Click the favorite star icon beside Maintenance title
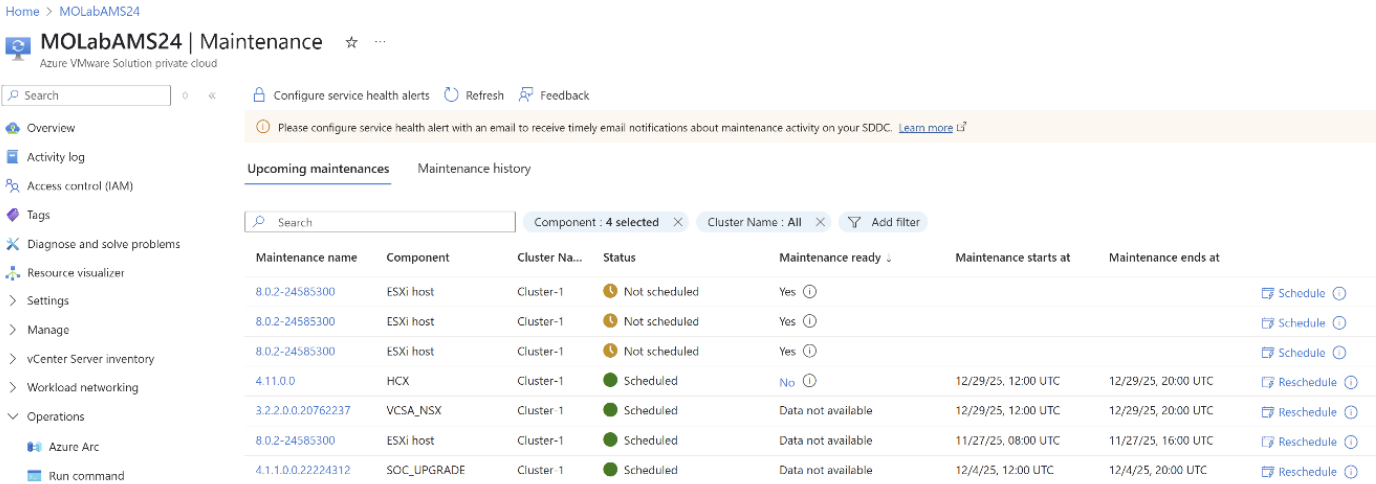This screenshot has width=1376, height=484. click(351, 42)
